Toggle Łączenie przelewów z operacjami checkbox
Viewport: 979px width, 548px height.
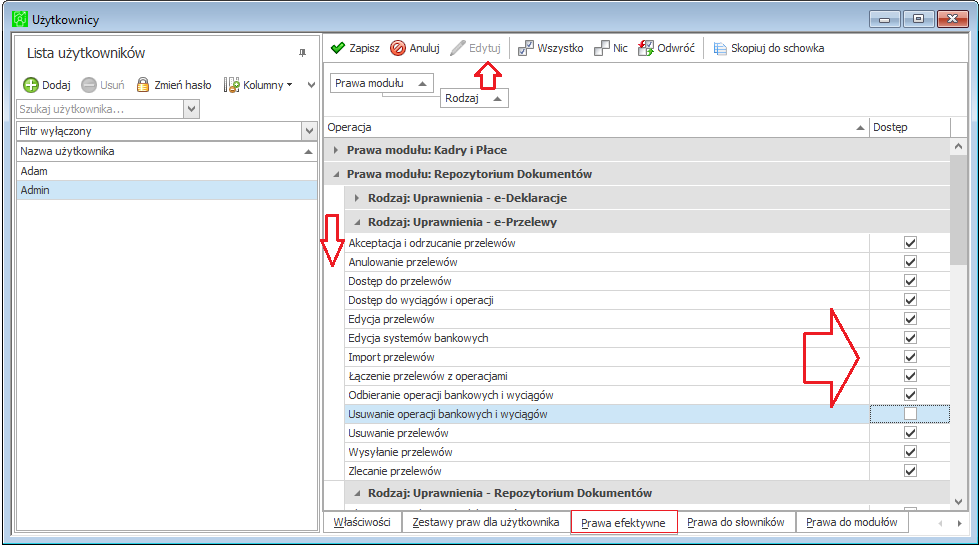910,376
